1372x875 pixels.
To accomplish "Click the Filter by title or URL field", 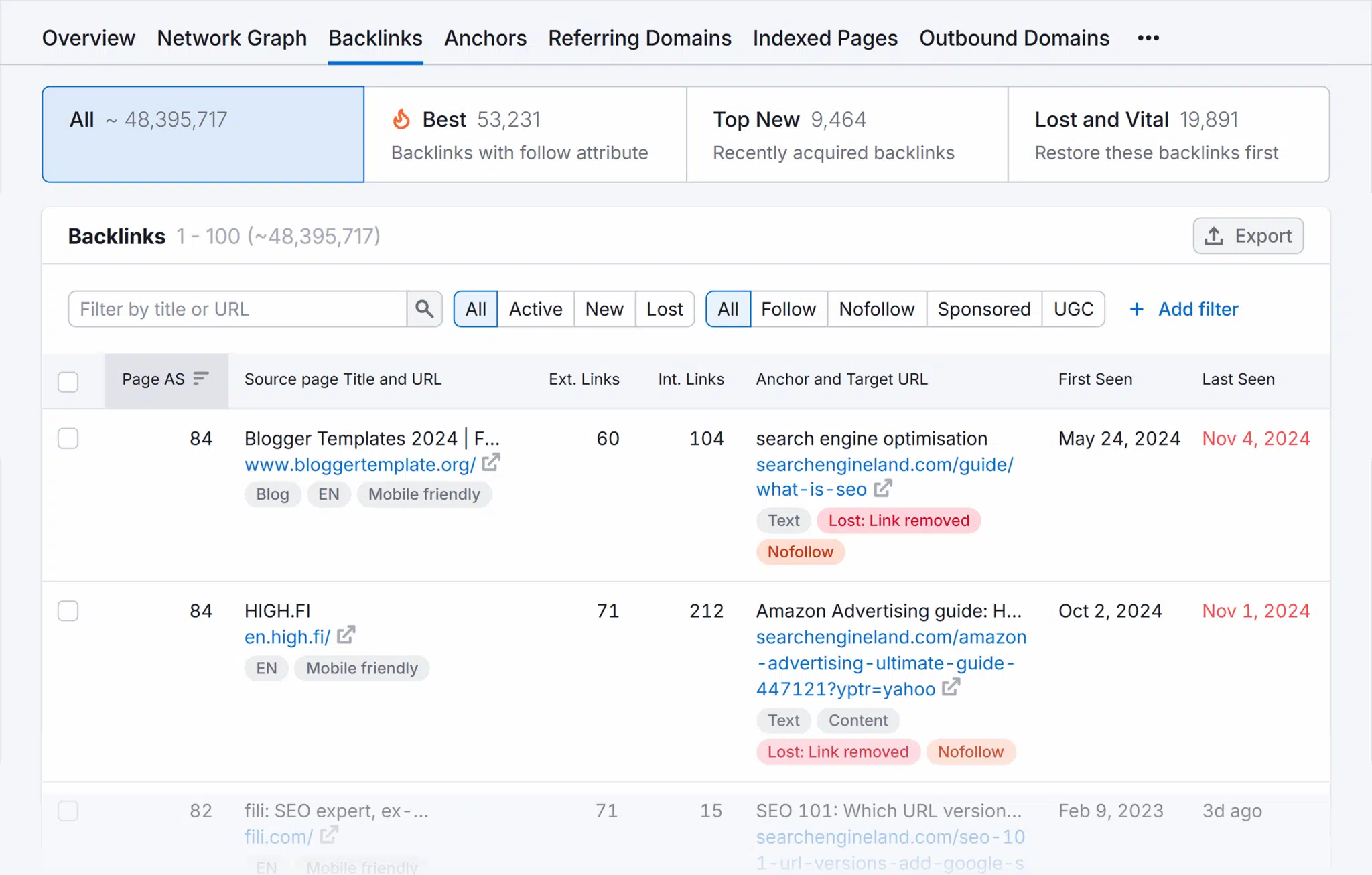I will [238, 309].
